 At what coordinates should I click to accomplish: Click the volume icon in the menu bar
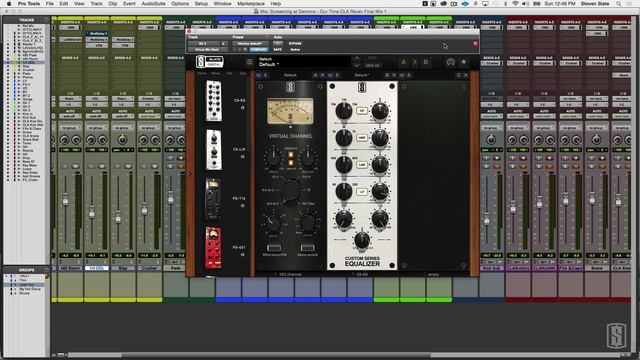(526, 4)
